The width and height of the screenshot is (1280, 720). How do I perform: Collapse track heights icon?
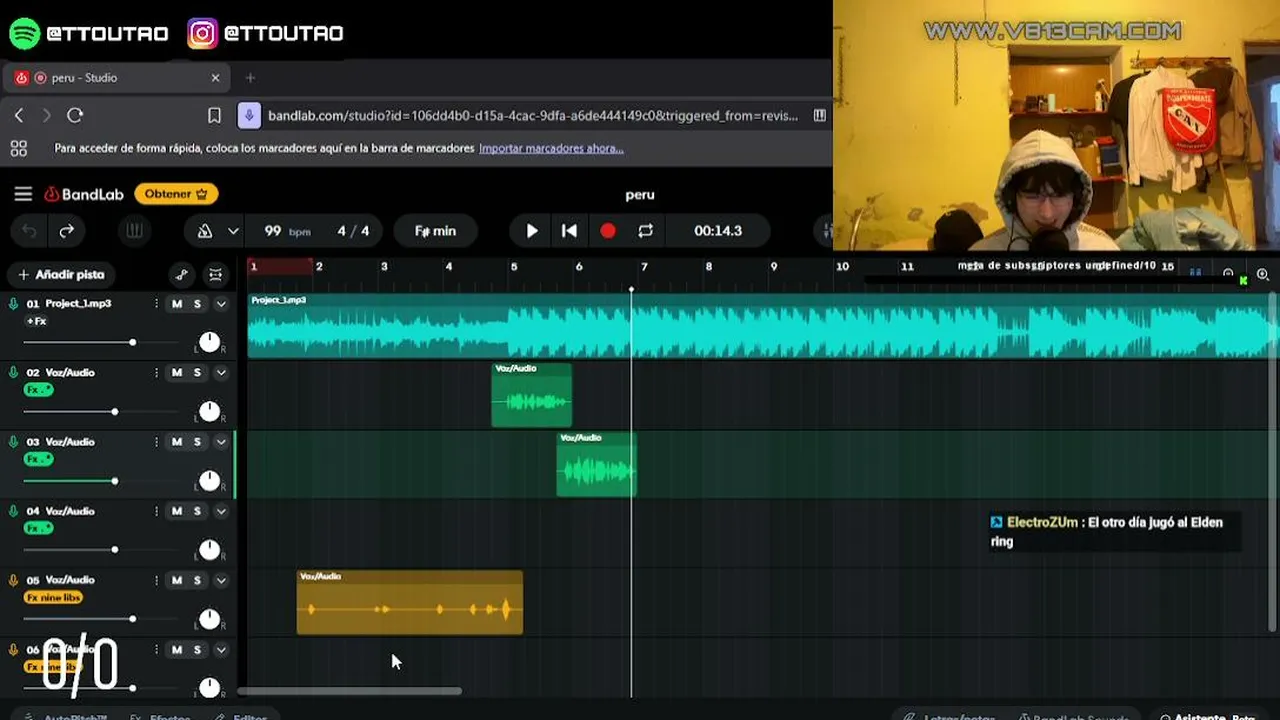[x=215, y=274]
